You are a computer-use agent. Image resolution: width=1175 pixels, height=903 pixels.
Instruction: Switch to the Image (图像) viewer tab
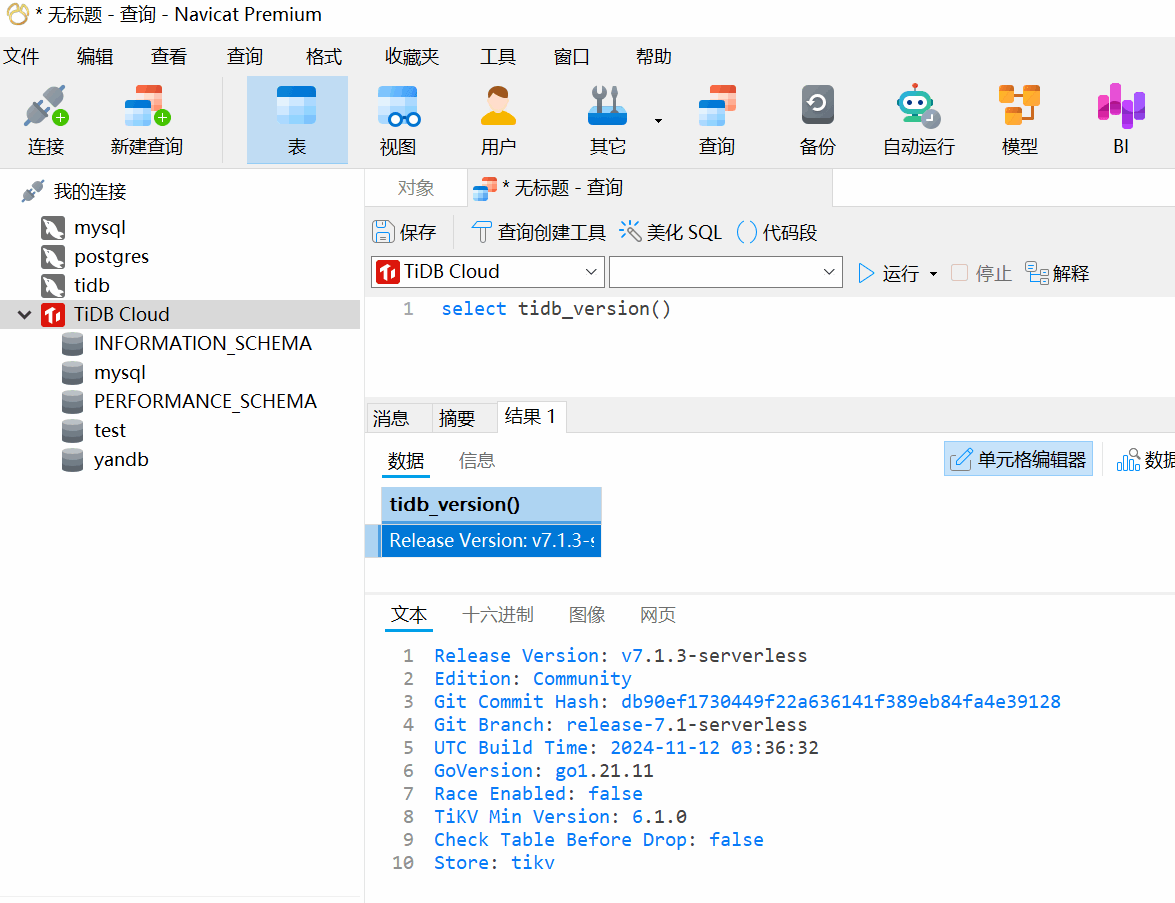pyautogui.click(x=587, y=615)
